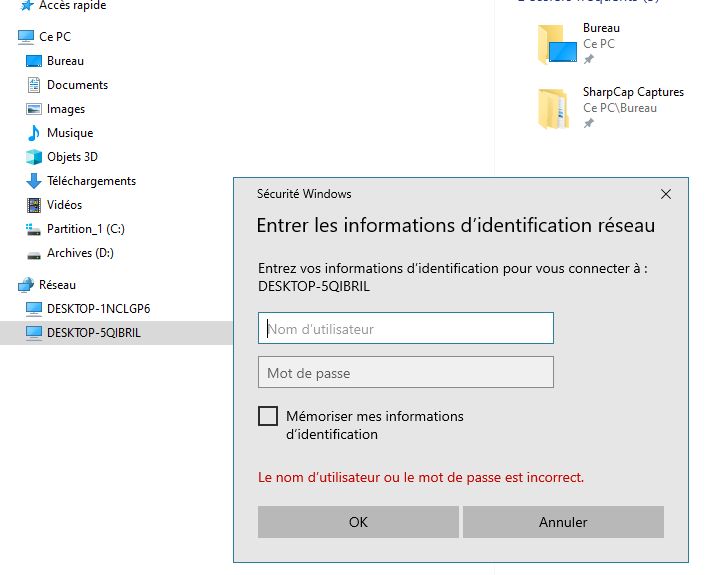706x575 pixels.
Task: Select the Objets 3D entry text
Action: tap(72, 157)
